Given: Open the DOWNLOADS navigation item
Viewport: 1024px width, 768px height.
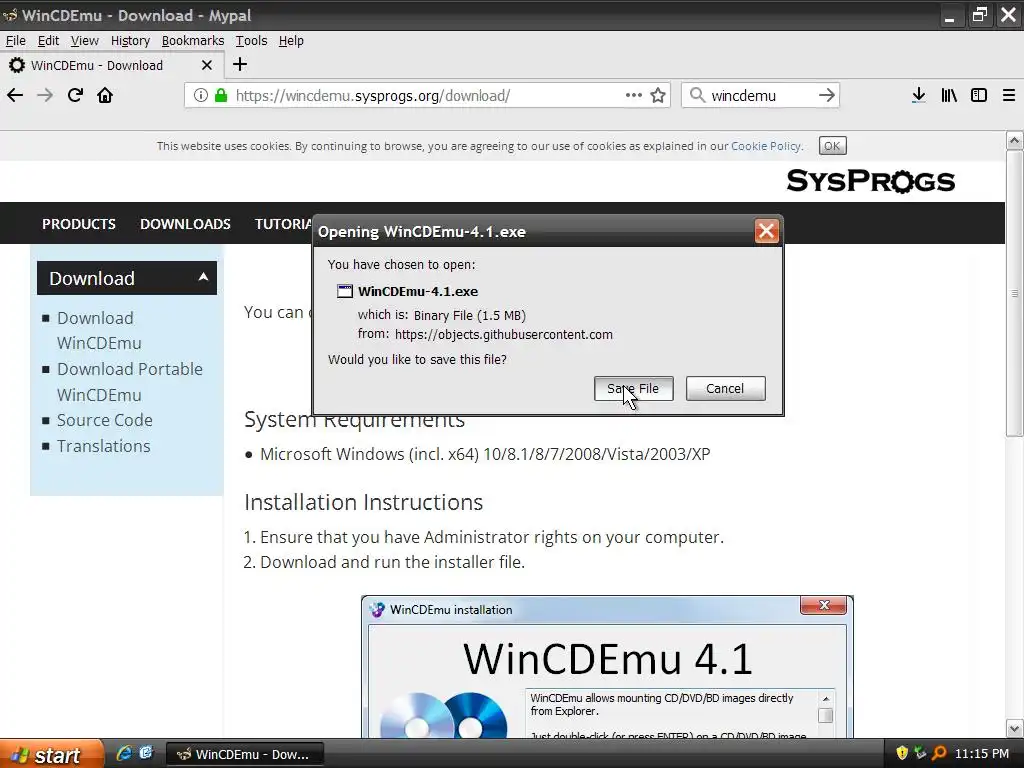Looking at the screenshot, I should [185, 224].
